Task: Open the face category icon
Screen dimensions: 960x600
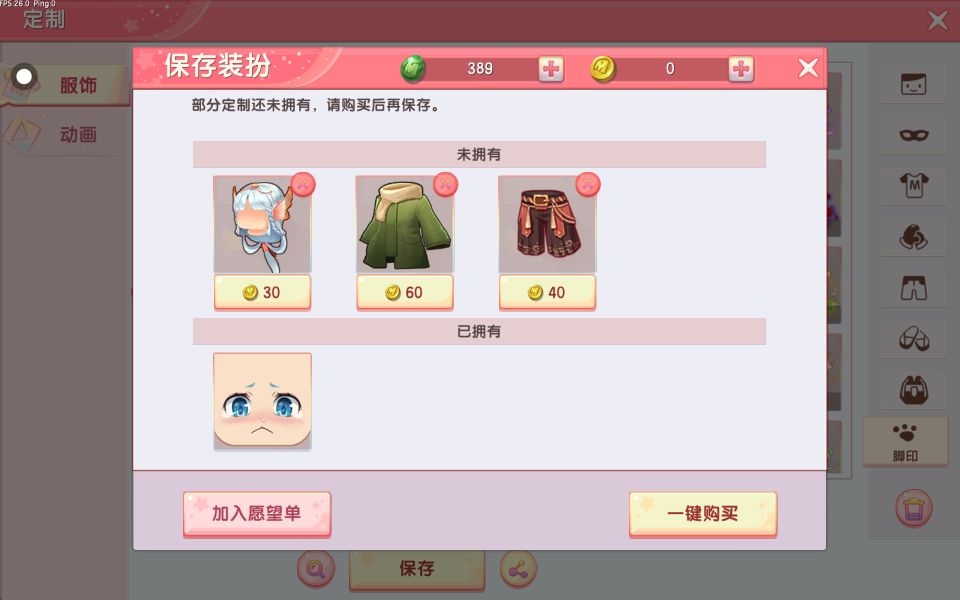Action: pyautogui.click(x=913, y=84)
